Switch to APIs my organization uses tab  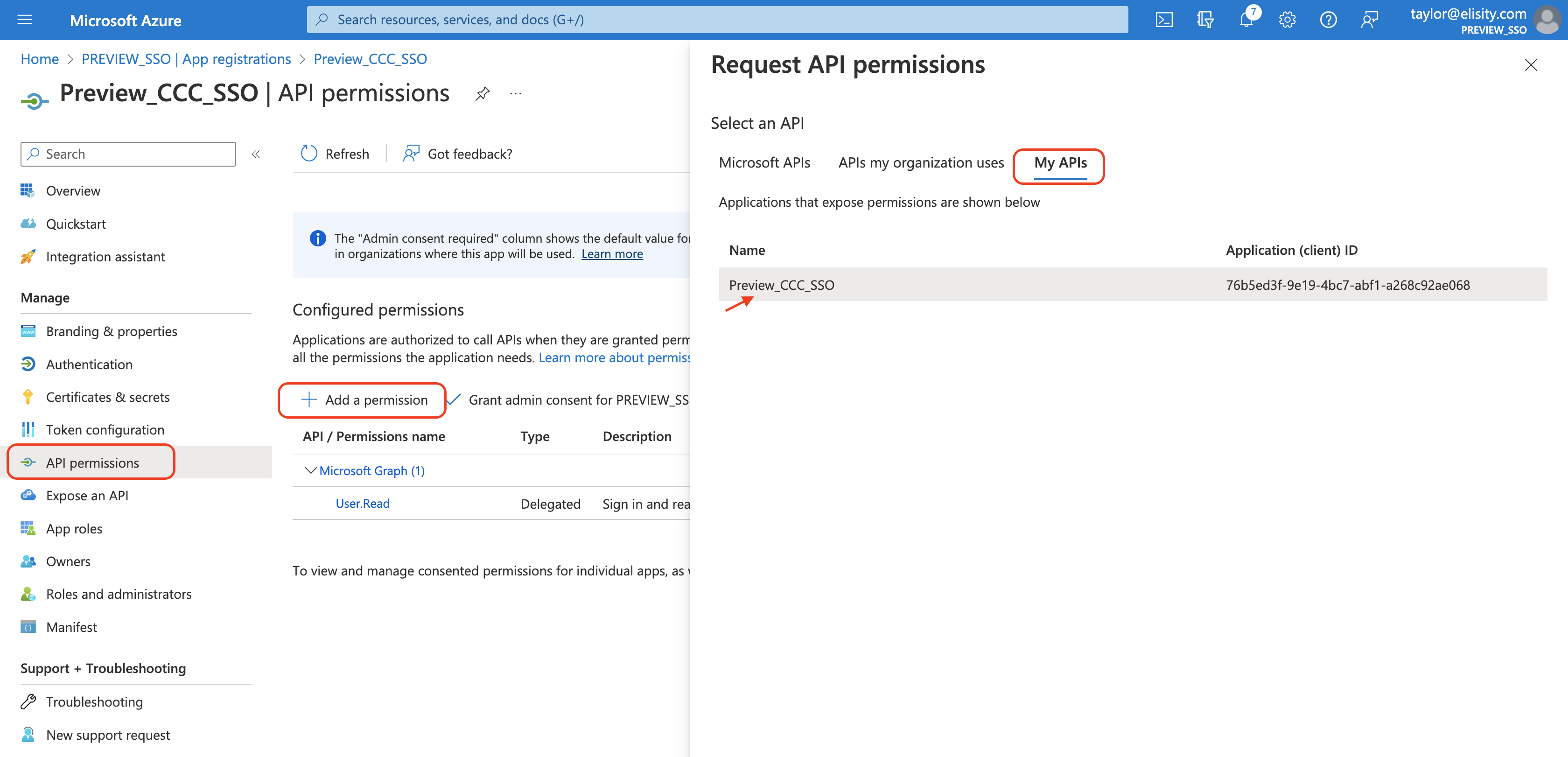pyautogui.click(x=921, y=162)
